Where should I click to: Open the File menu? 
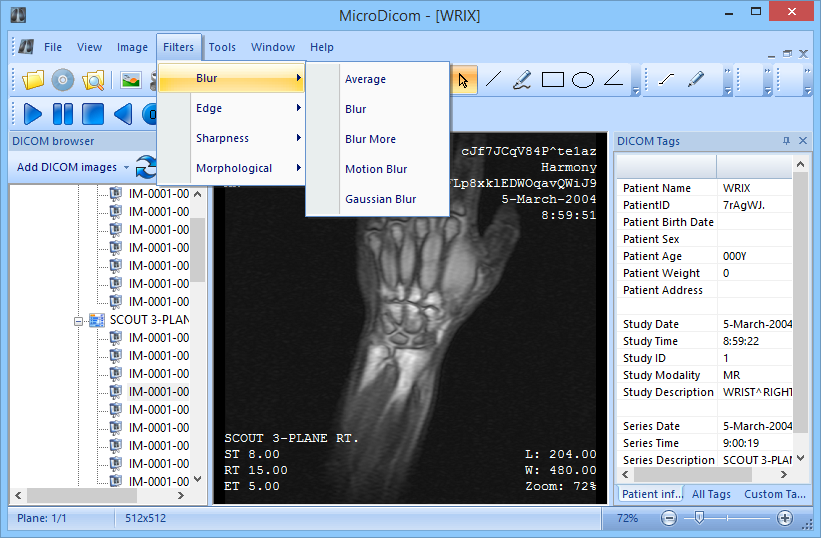[x=53, y=47]
